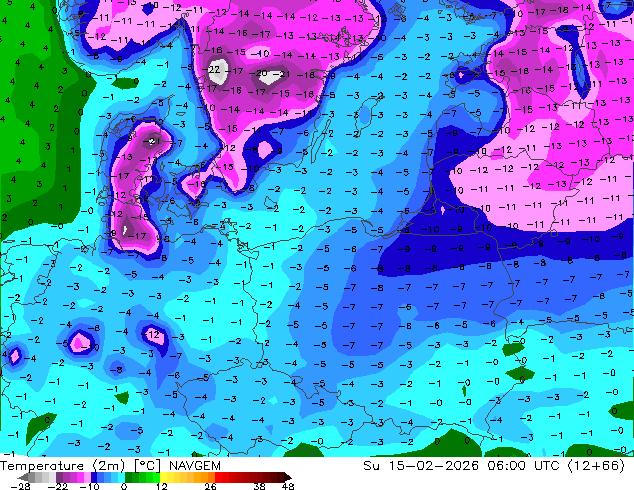Click the '12' legend scale label

pyautogui.click(x=162, y=486)
